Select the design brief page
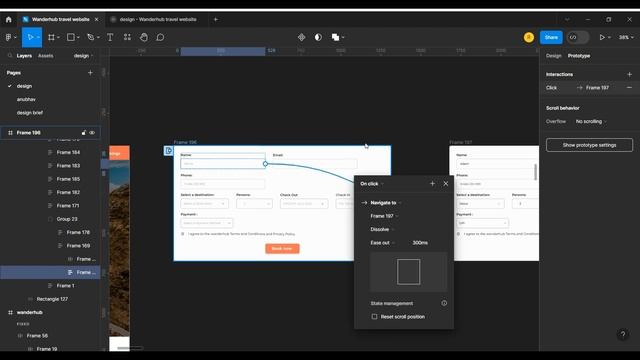640x360 pixels. (30, 113)
